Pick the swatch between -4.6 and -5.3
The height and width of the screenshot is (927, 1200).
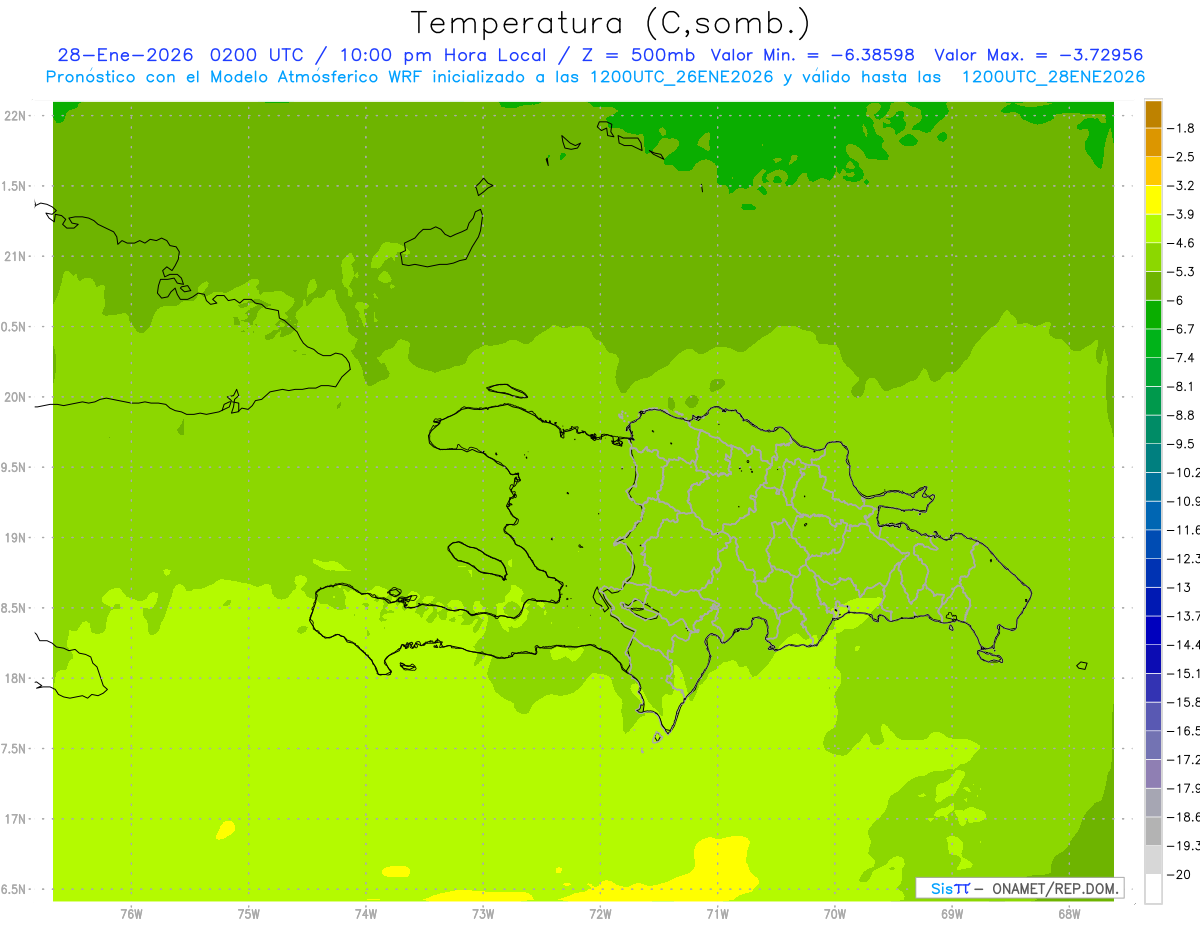point(1153,257)
